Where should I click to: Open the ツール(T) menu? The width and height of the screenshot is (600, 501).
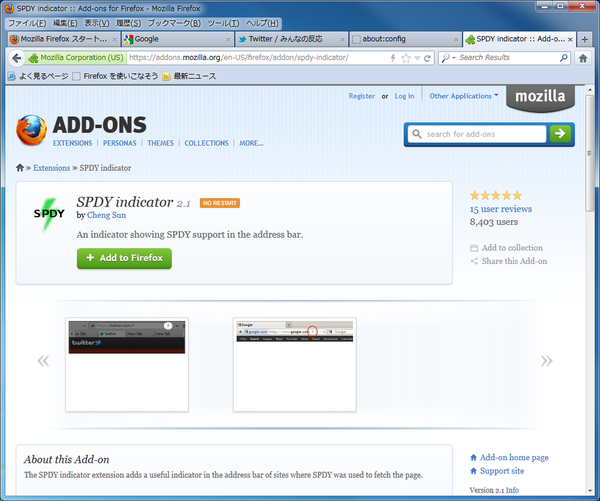click(223, 23)
